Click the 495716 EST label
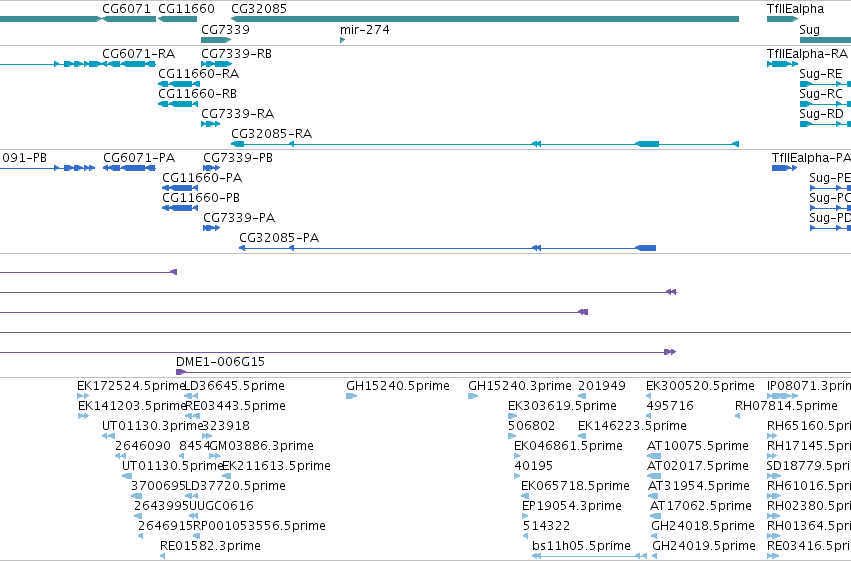This screenshot has width=851, height=561. tap(670, 406)
